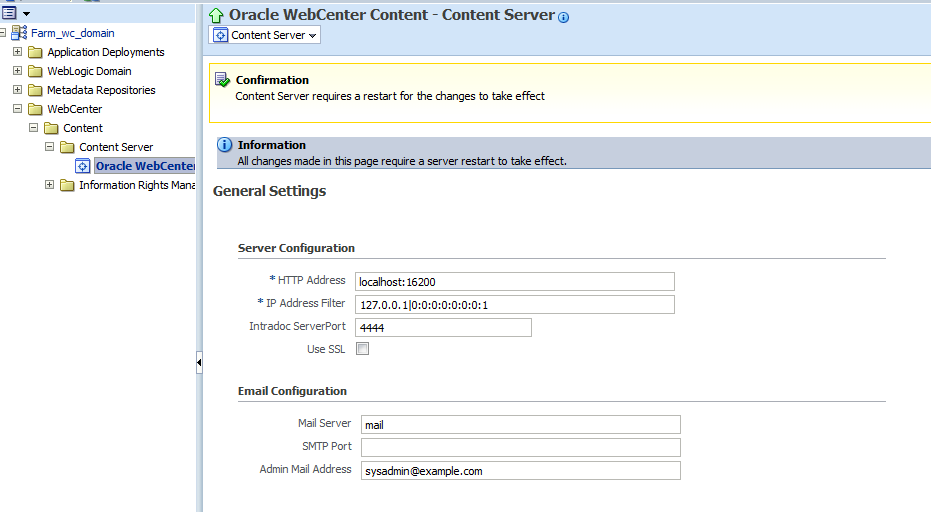The height and width of the screenshot is (512, 931).
Task: Open the navigation tree view menu icon
Action: click(x=14, y=13)
